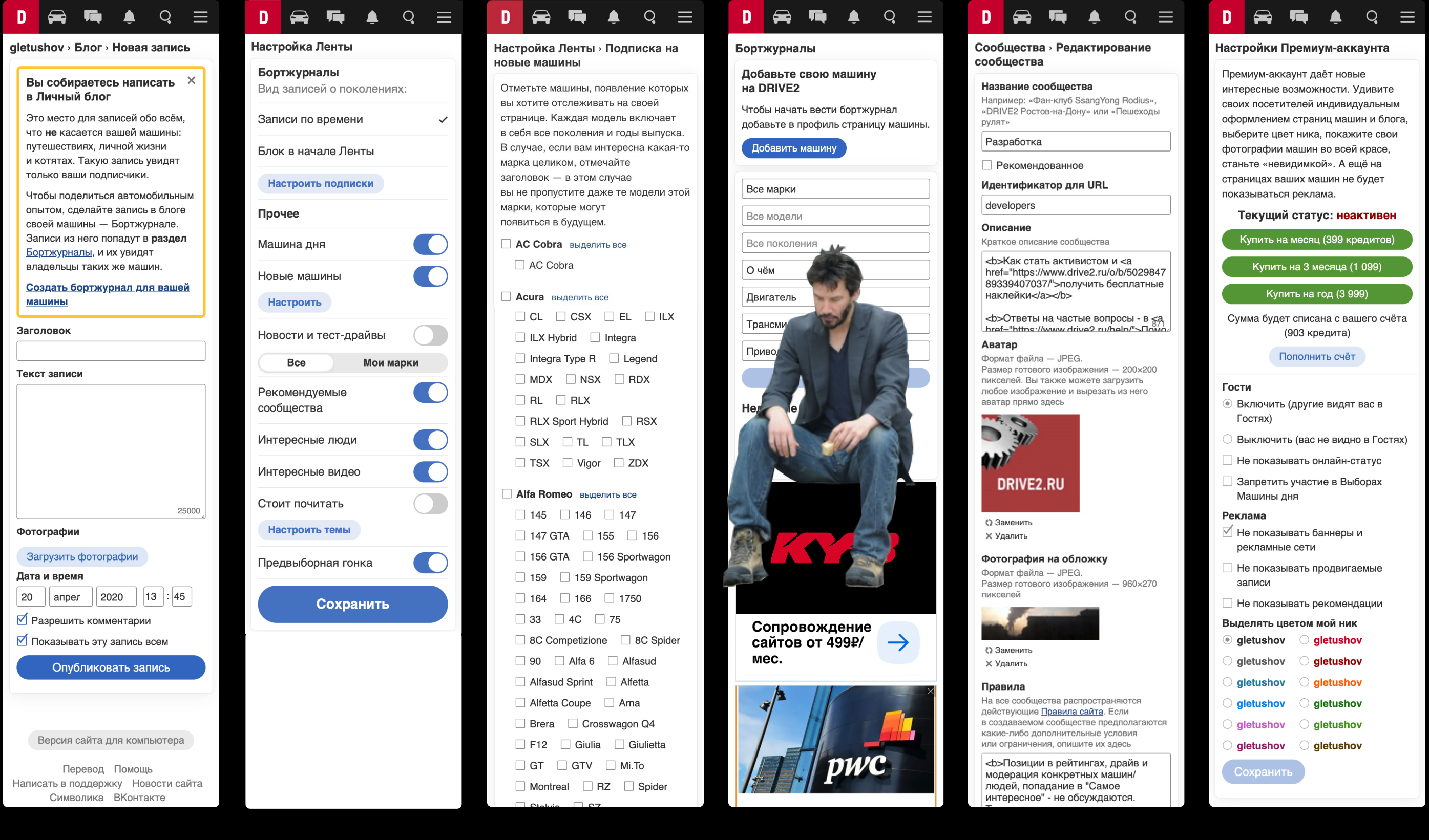The image size is (1429, 840).
Task: Toggle the Машина дня switch
Action: point(430,244)
